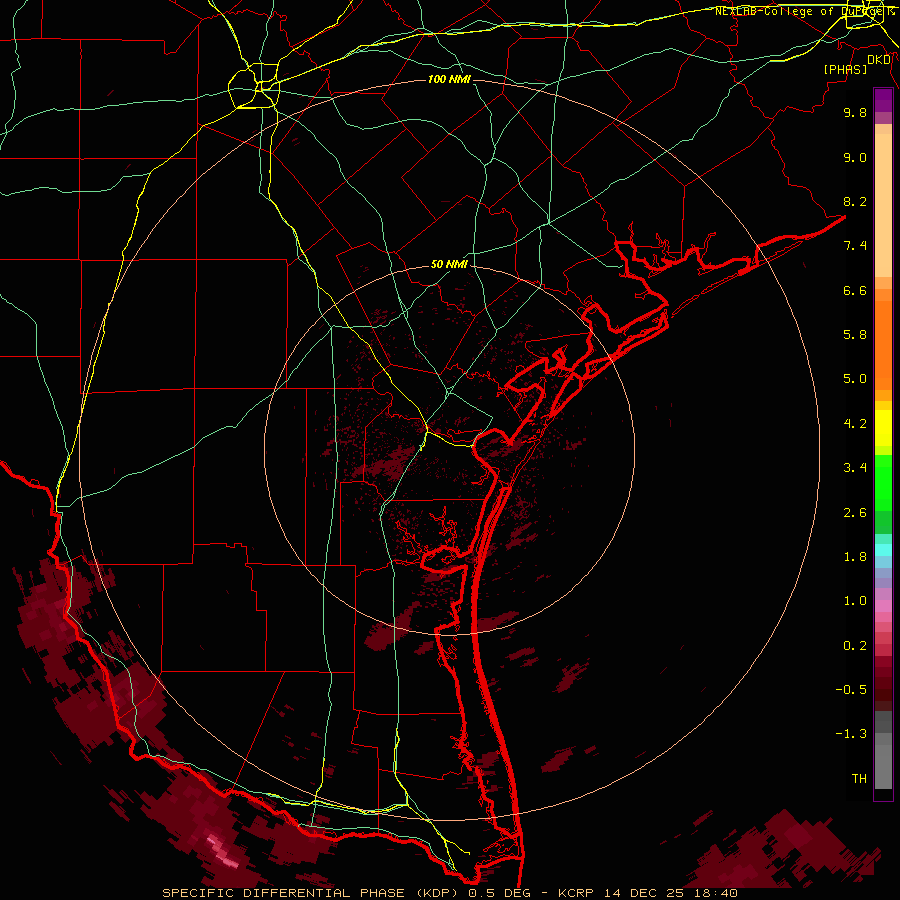
Task: Click the -0.5 scale label
Action: coord(851,690)
